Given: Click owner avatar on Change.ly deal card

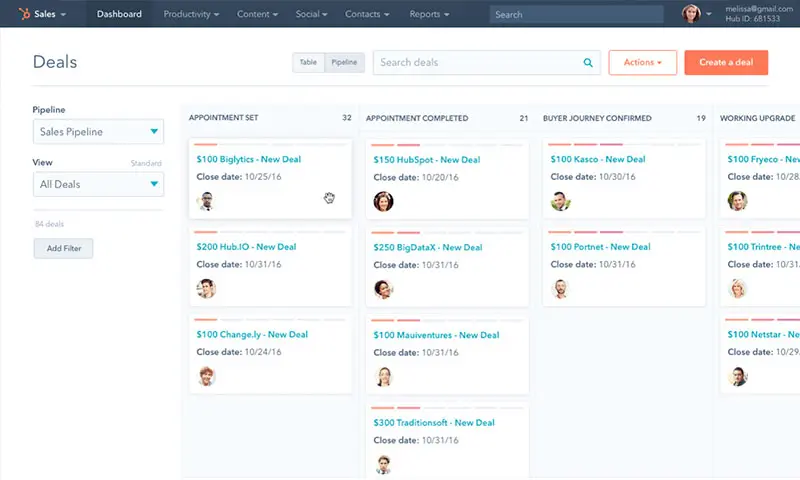Looking at the screenshot, I should 206,376.
